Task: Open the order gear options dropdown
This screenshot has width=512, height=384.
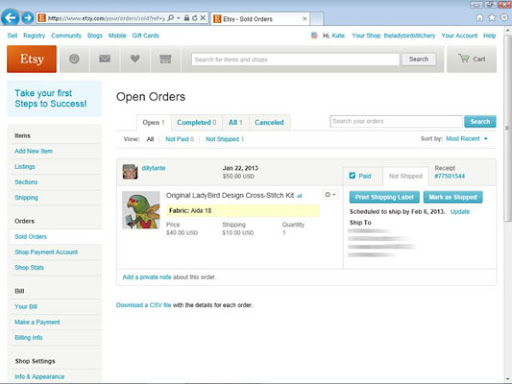Action: 330,194
